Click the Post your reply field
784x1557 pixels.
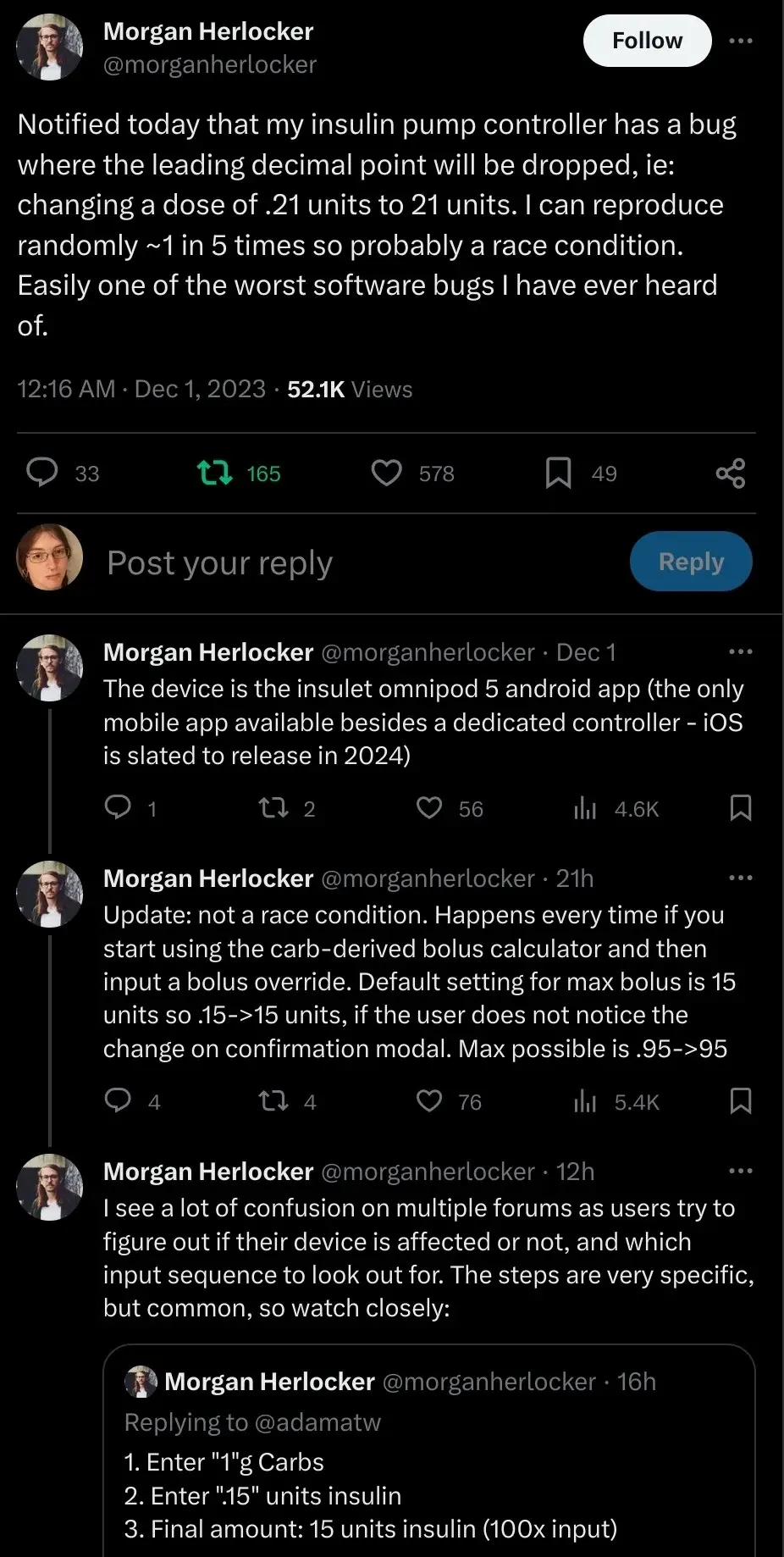339,563
